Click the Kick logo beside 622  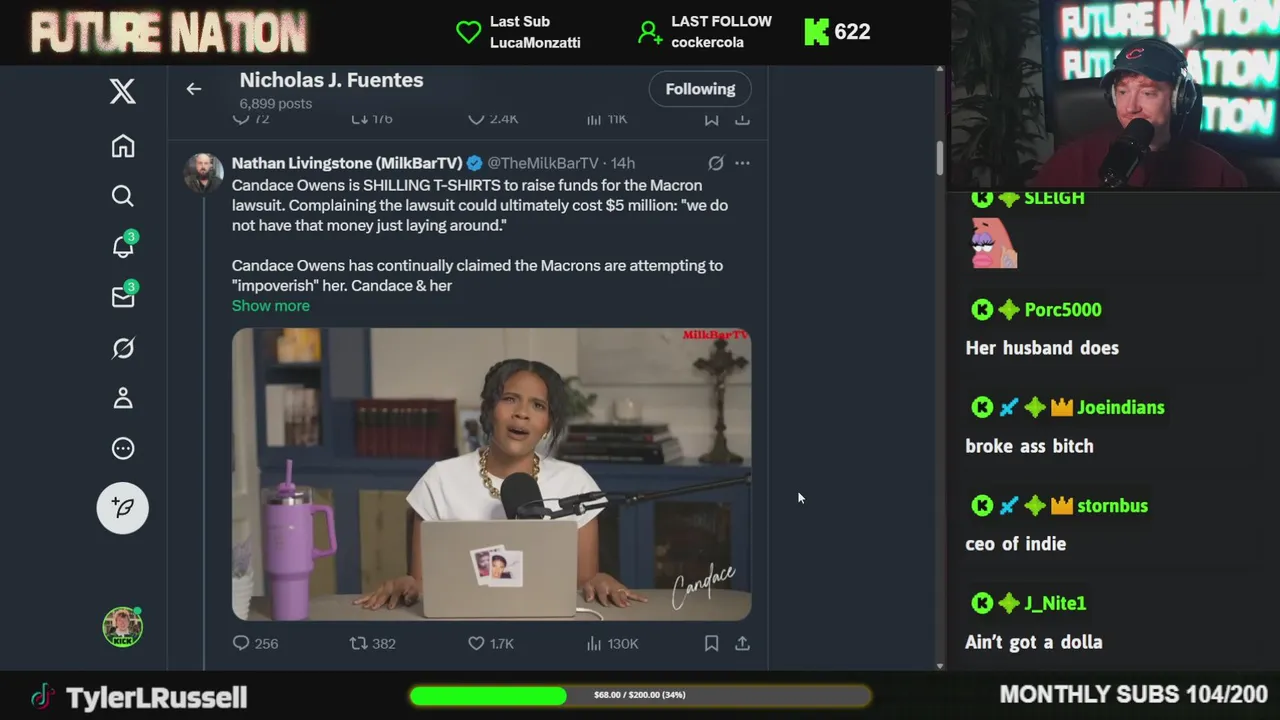(x=816, y=32)
